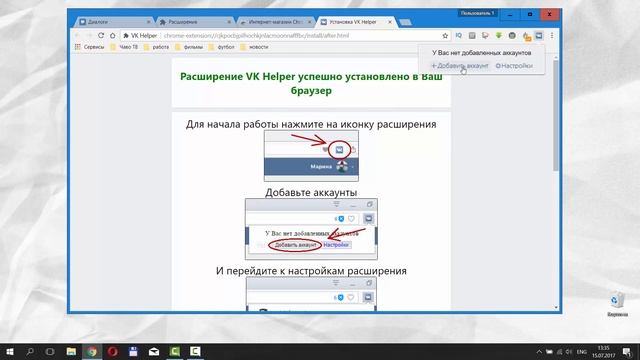Click the Пользователь 1 profile button
The width and height of the screenshot is (640, 360).
[477, 13]
